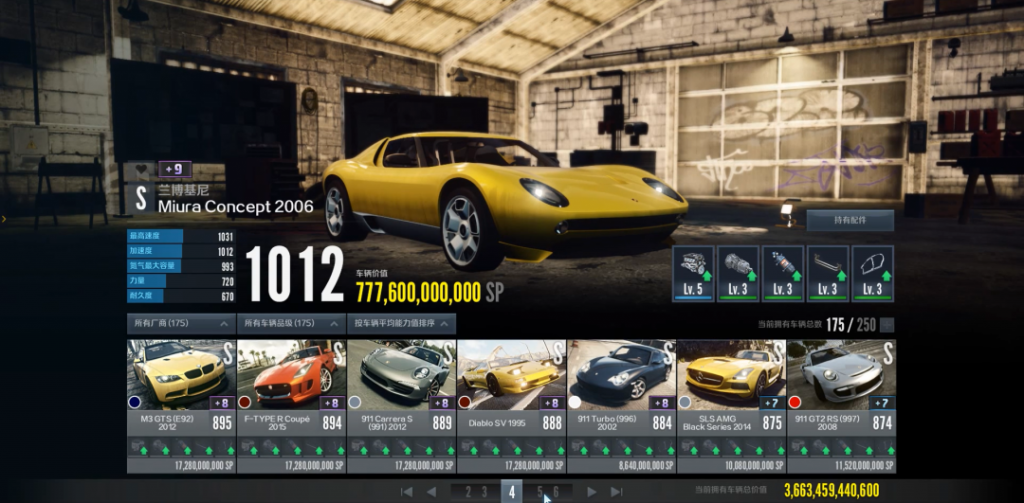
Task: Click the dark red swatch on F-TYPE R card
Action: pos(245,402)
